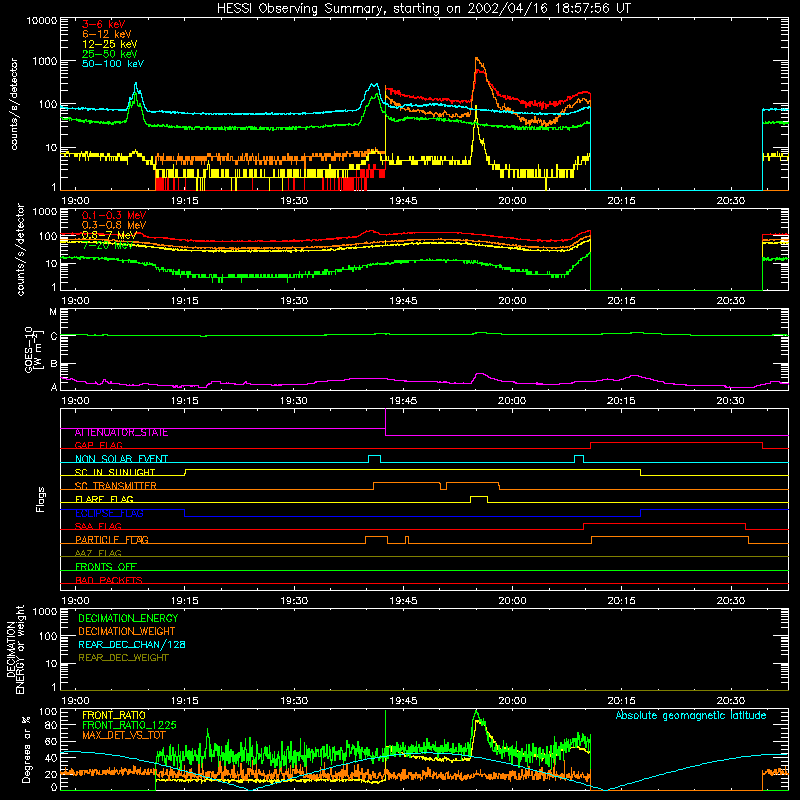Click the C flux class label
The image size is (800, 800).
(54, 336)
